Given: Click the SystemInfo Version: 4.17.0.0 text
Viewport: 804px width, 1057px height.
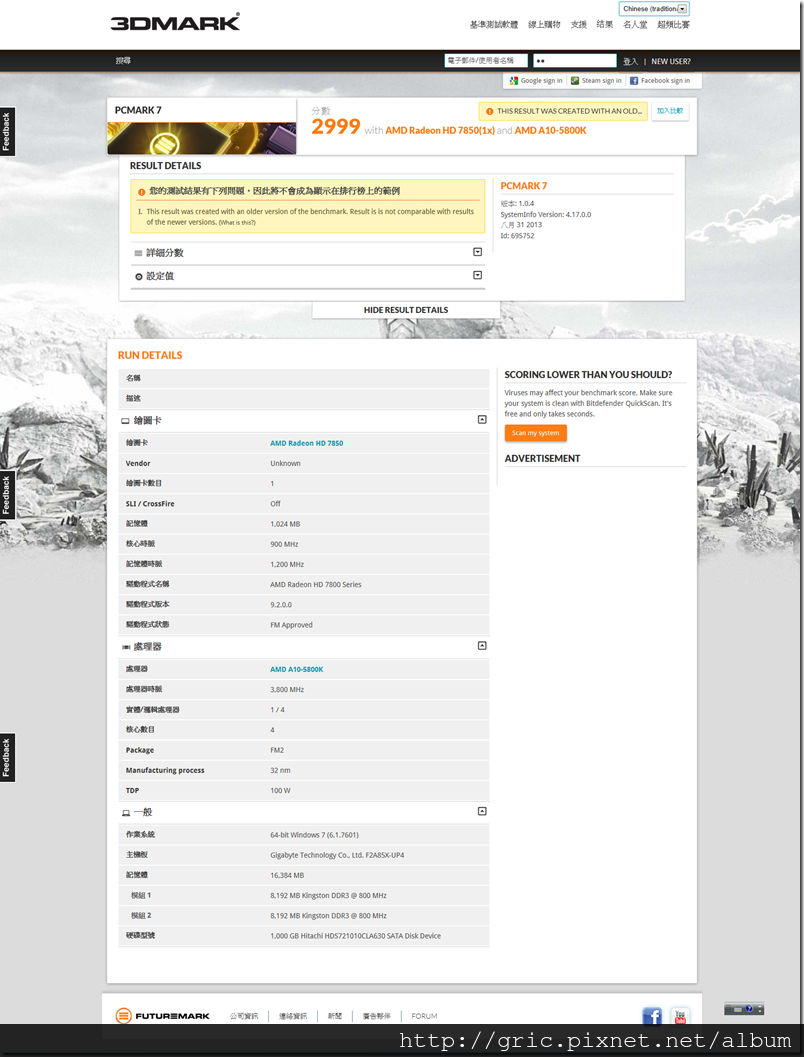Looking at the screenshot, I should pyautogui.click(x=546, y=214).
